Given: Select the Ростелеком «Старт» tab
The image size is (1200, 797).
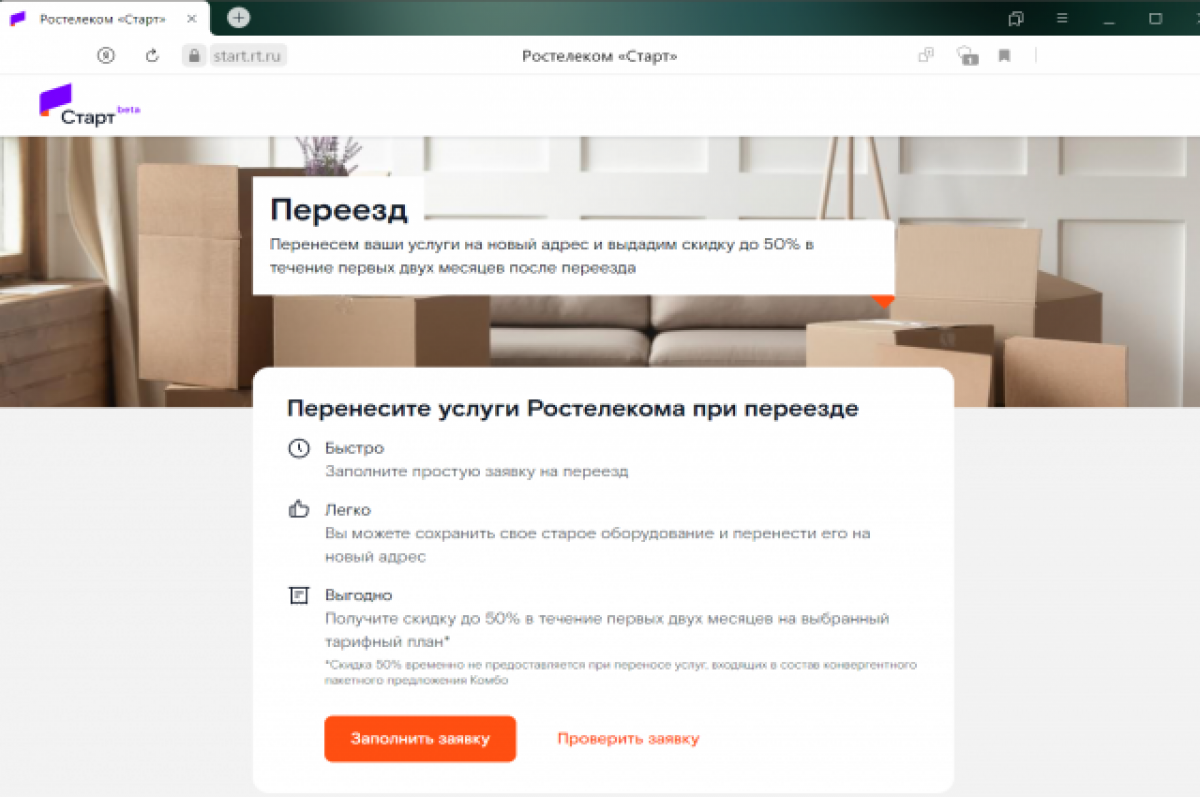Looking at the screenshot, I should (104, 19).
